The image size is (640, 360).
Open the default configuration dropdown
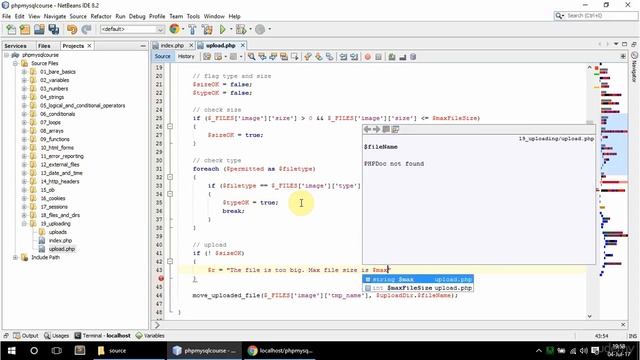pos(132,29)
